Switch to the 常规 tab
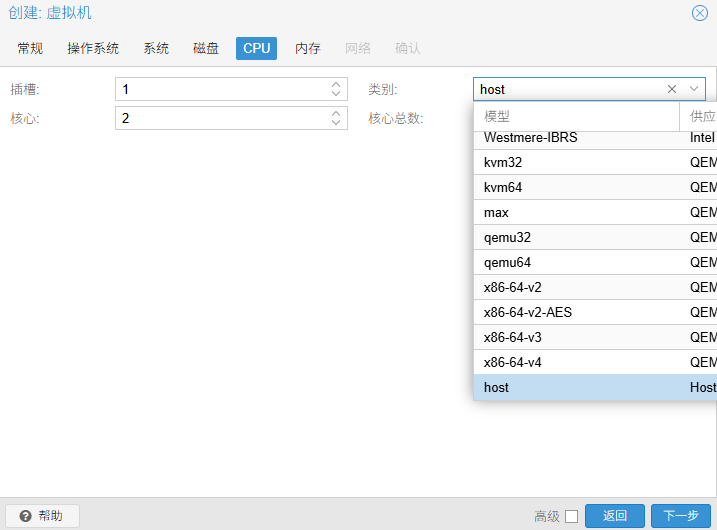The width and height of the screenshot is (717, 530). pyautogui.click(x=30, y=48)
